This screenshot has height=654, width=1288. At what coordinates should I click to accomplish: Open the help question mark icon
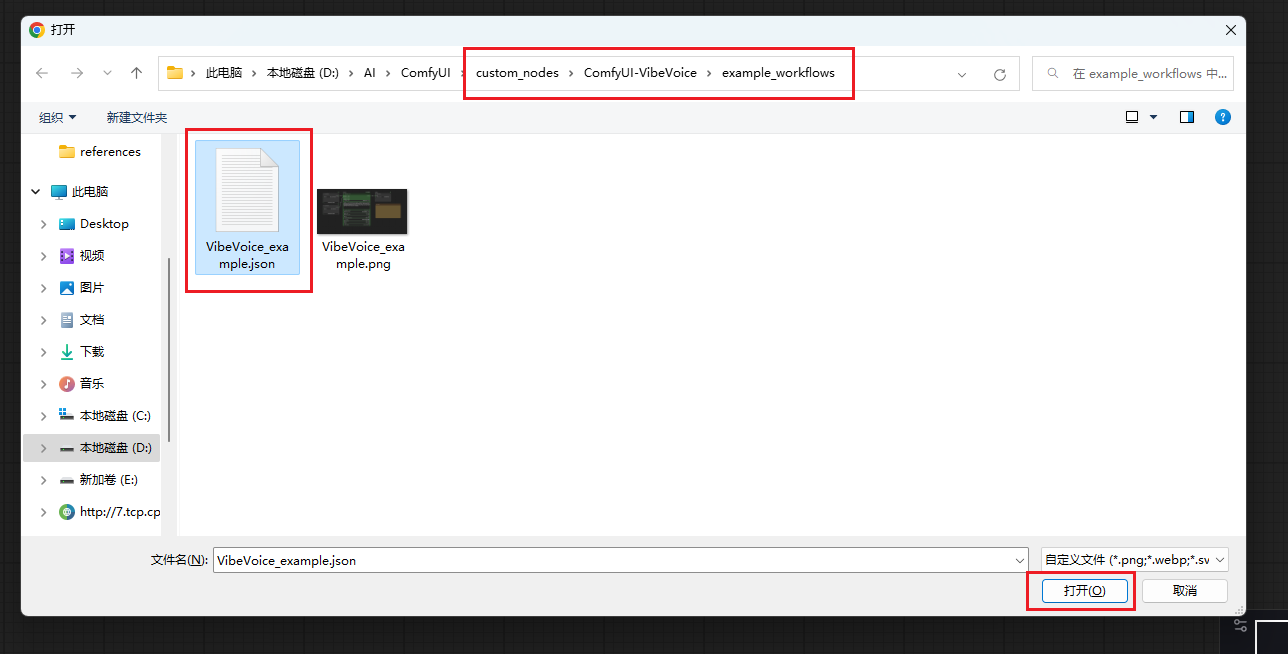click(x=1222, y=117)
